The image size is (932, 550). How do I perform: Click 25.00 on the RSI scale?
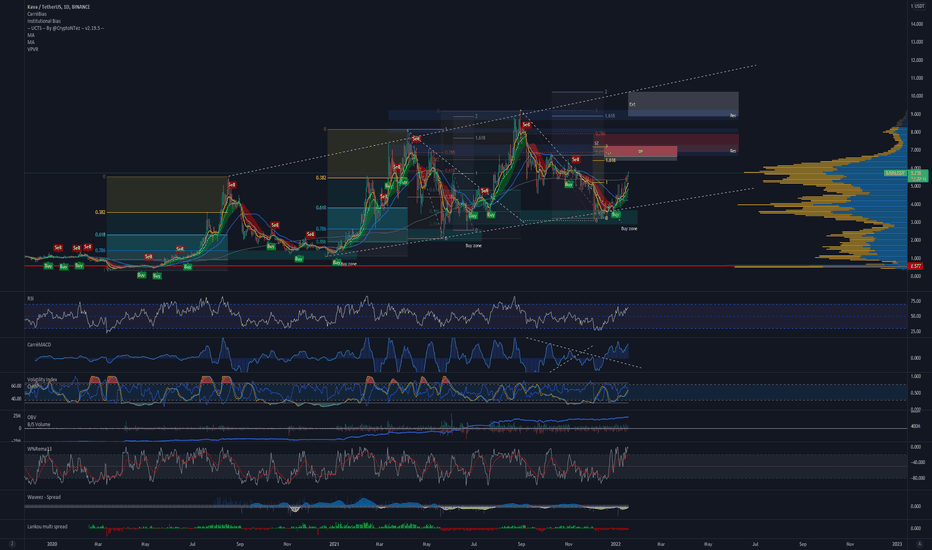click(x=916, y=331)
